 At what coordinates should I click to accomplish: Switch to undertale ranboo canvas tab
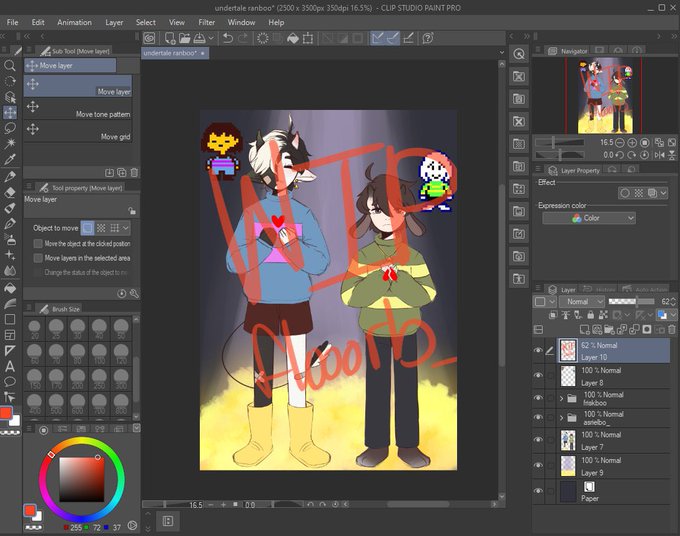(175, 53)
